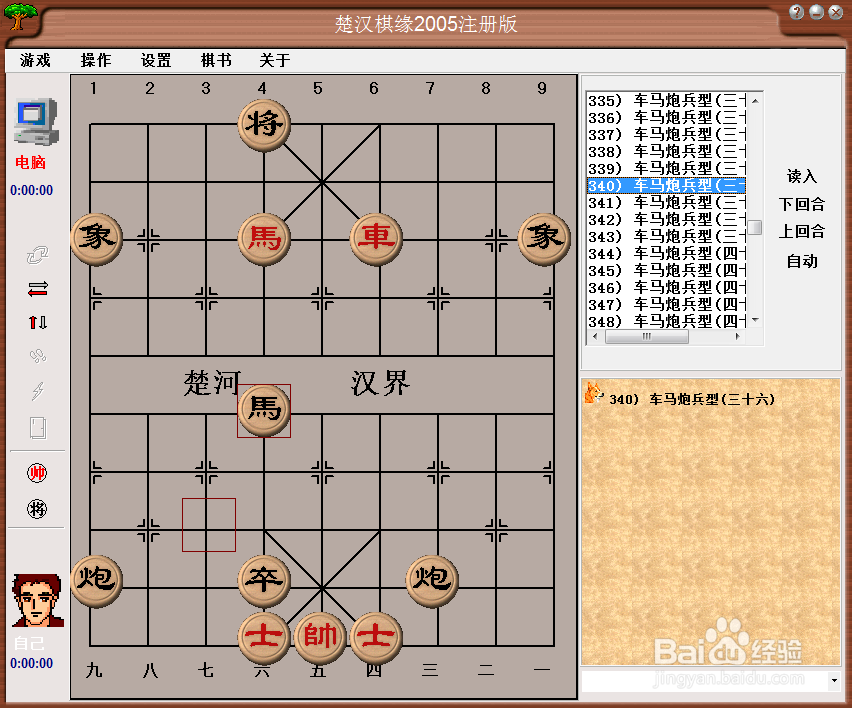Open the 操作 menu

coord(96,60)
